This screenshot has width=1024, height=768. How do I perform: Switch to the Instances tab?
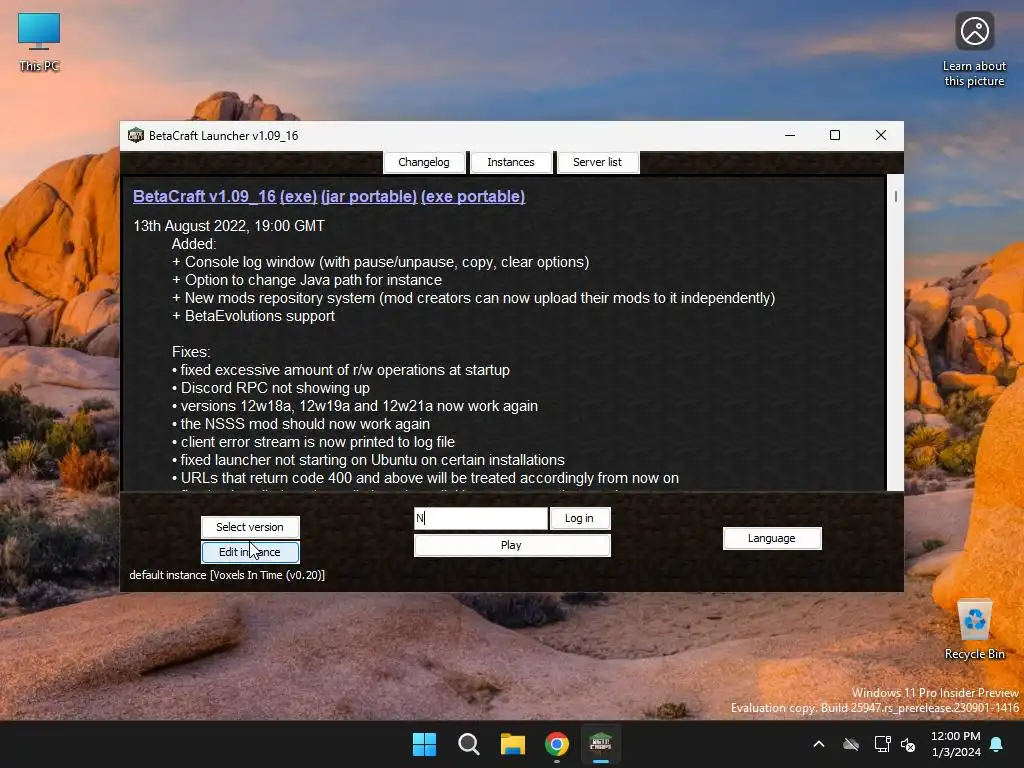(x=511, y=162)
